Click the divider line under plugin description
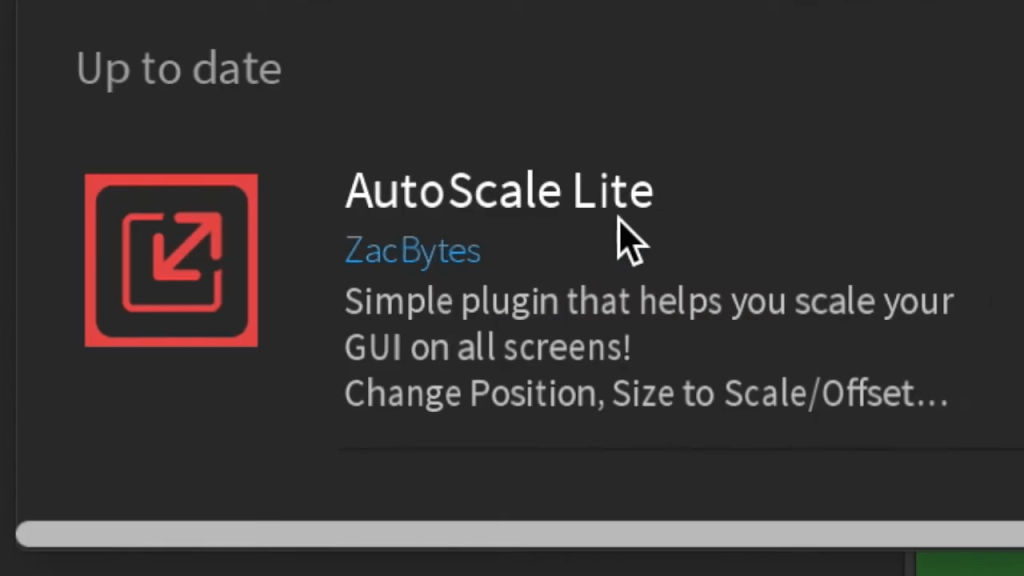1024x576 pixels. (682, 448)
